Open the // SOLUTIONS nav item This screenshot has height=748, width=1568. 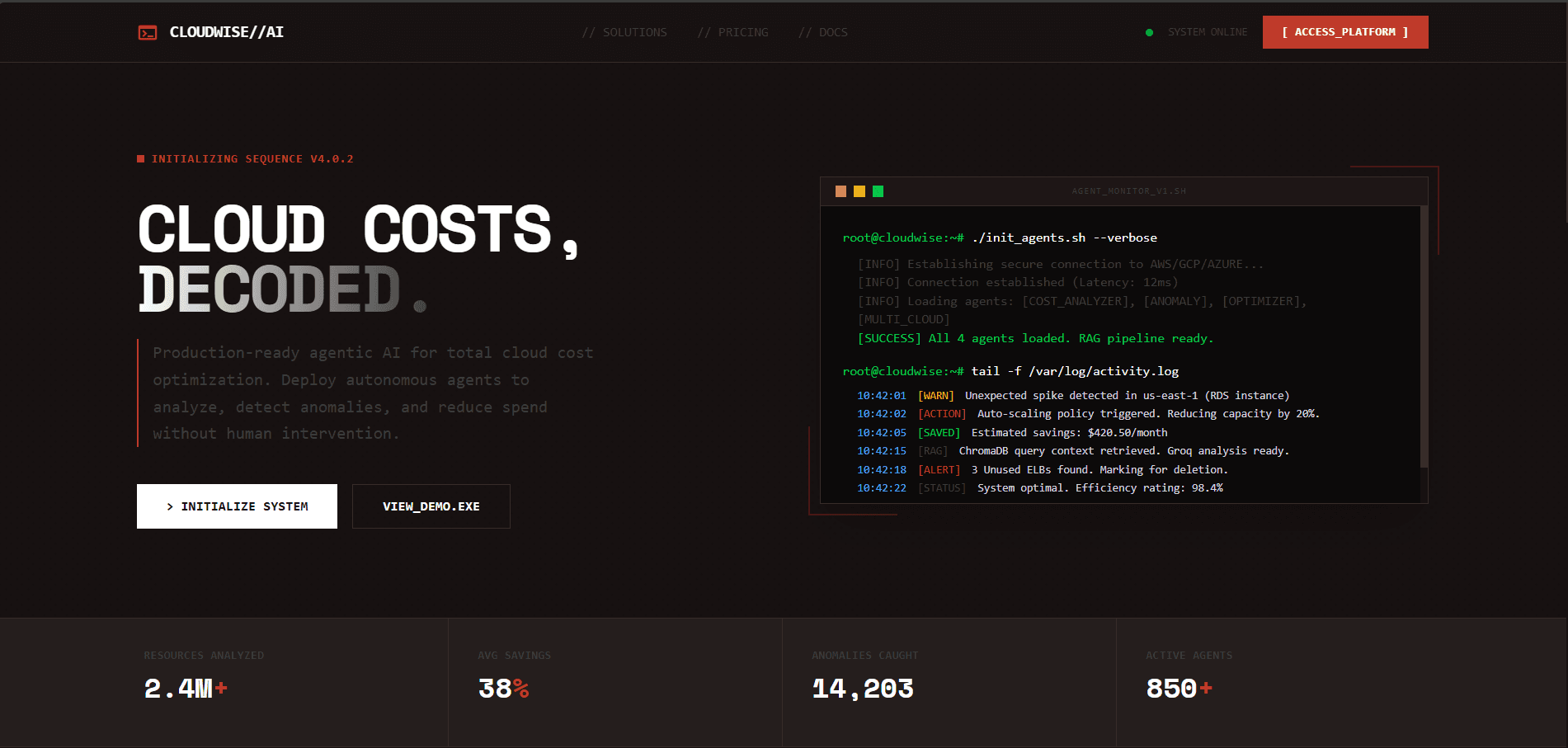tap(624, 32)
